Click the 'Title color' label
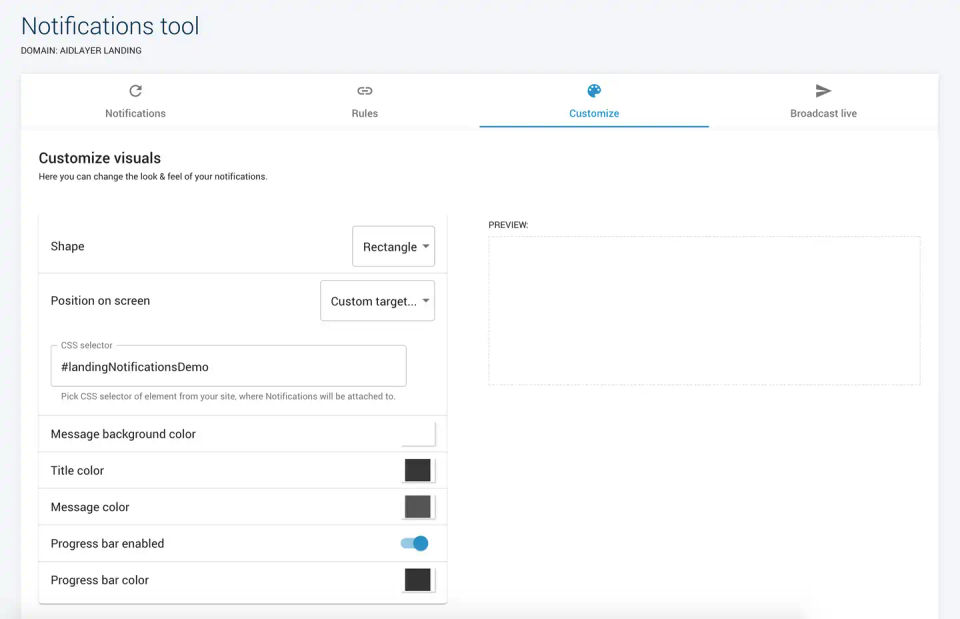This screenshot has height=619, width=960. (x=77, y=470)
